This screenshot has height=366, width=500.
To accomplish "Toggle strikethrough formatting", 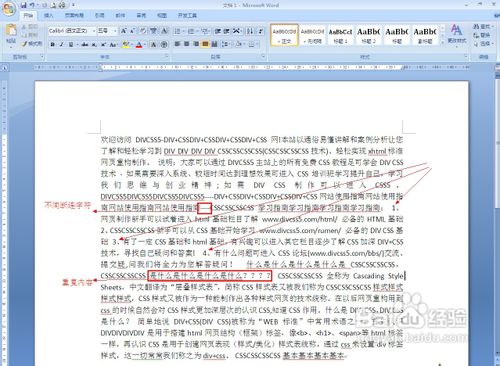I will [85, 44].
